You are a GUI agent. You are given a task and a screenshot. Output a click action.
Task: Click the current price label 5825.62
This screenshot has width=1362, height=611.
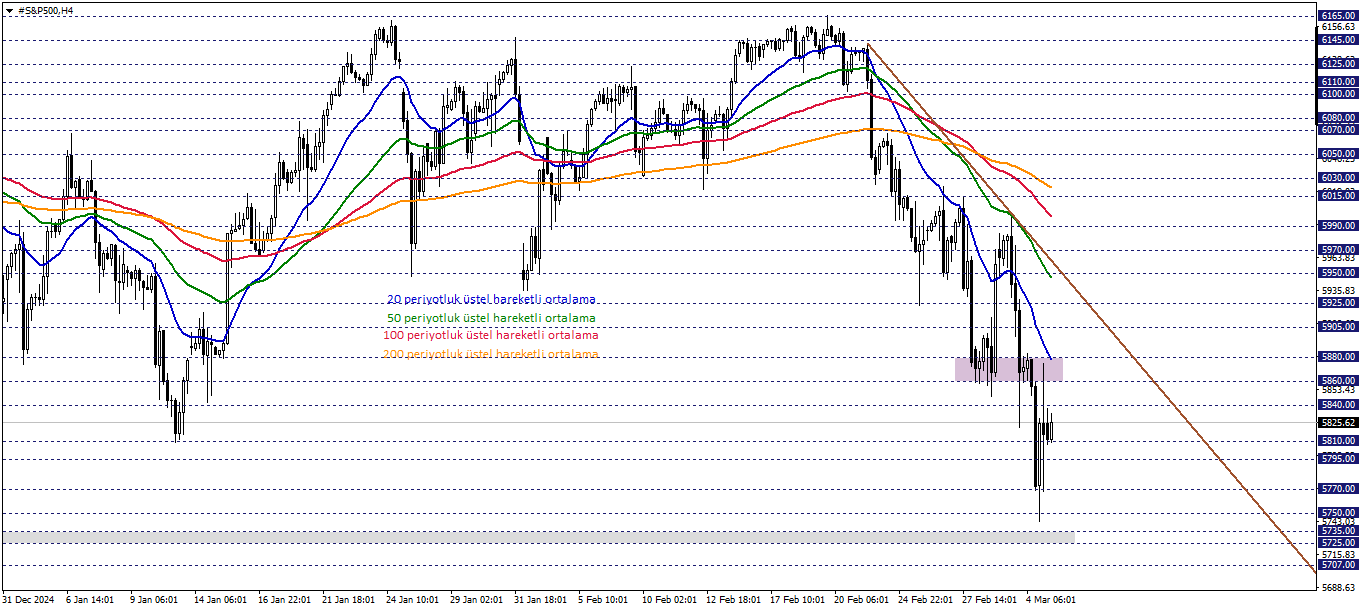click(1338, 423)
